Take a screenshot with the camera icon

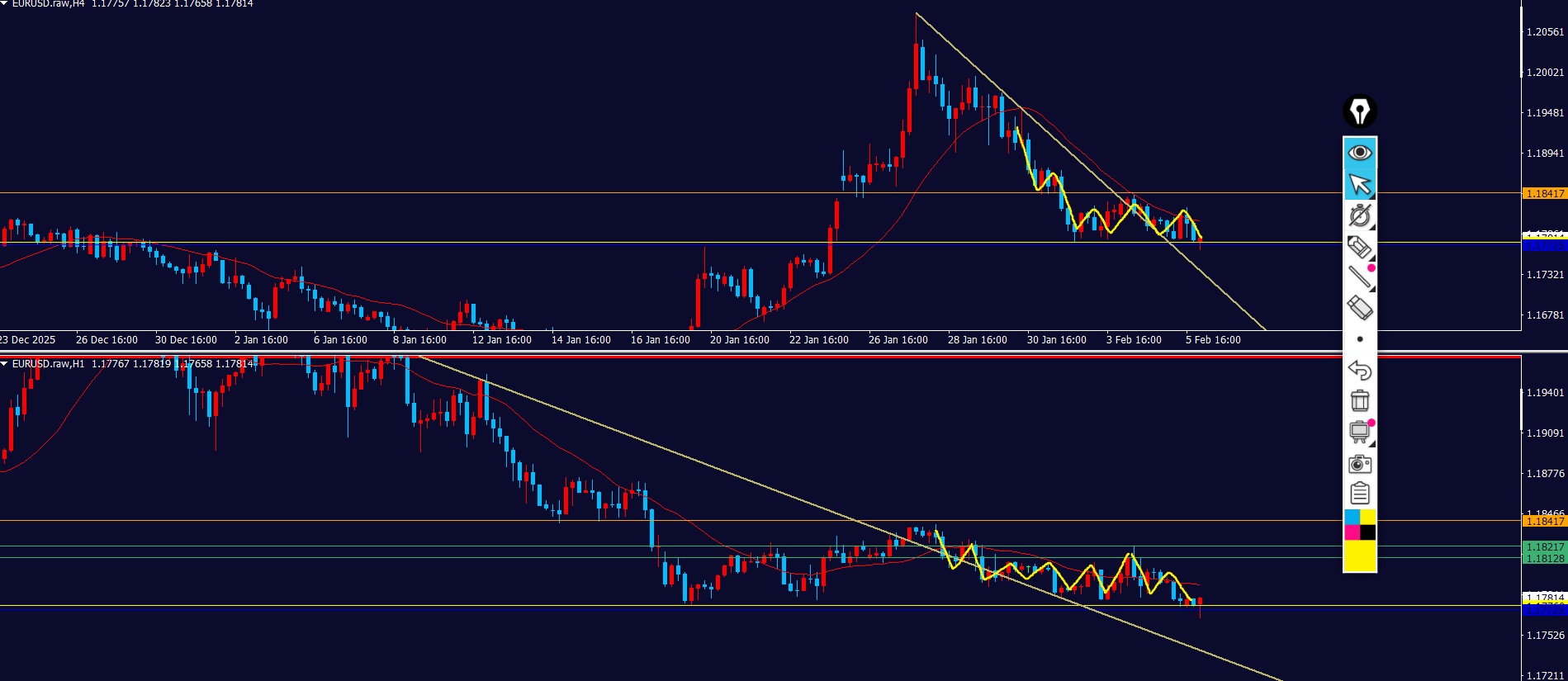(x=1359, y=464)
